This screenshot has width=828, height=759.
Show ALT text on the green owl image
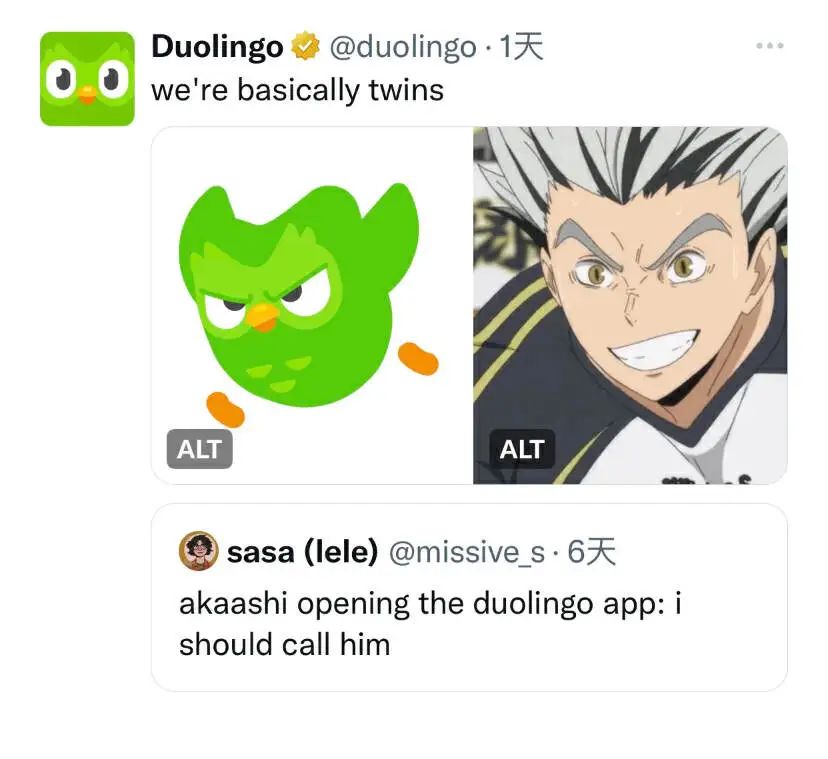pos(200,449)
